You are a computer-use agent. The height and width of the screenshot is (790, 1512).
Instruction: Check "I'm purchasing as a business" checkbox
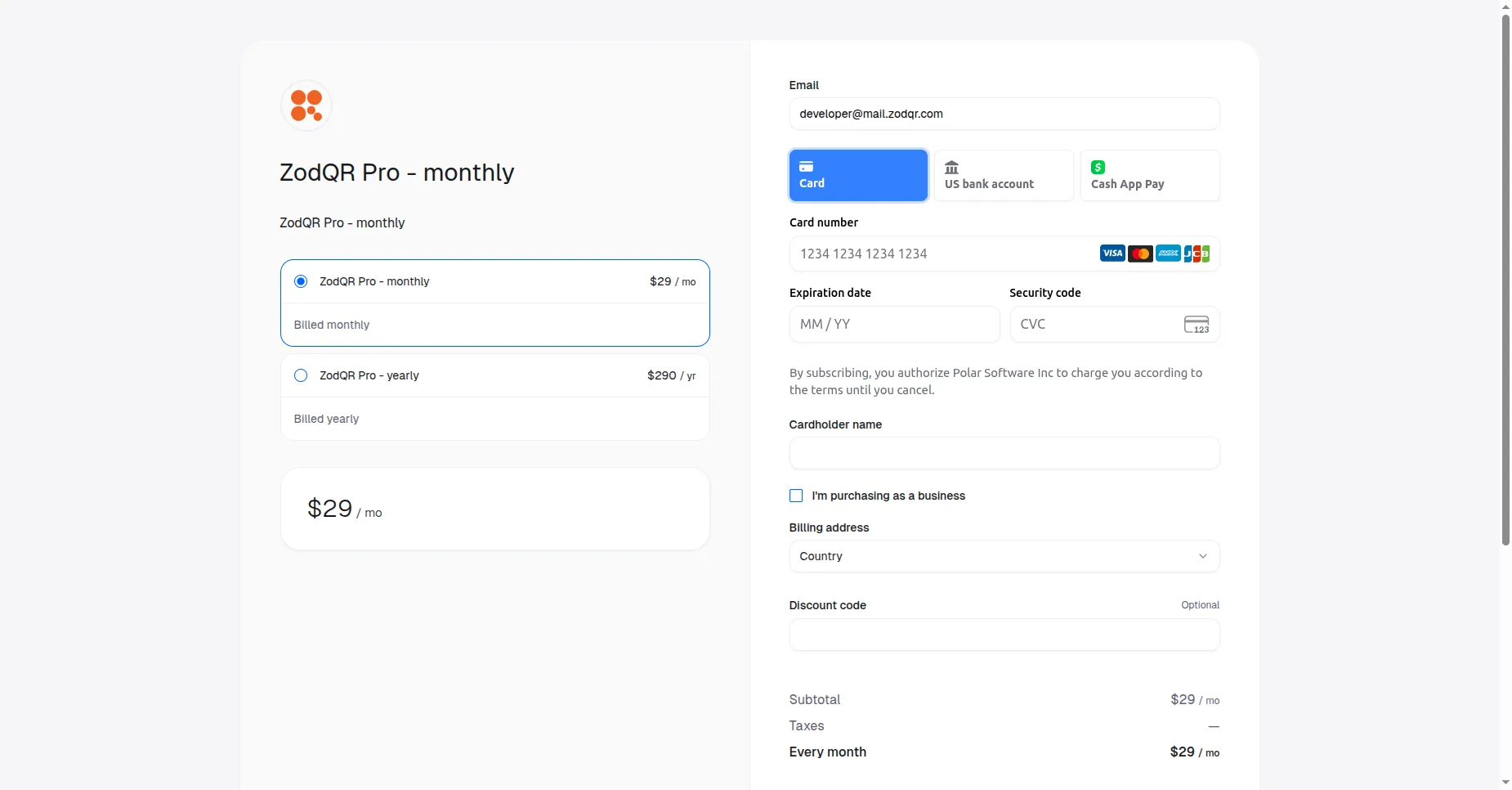(x=796, y=496)
